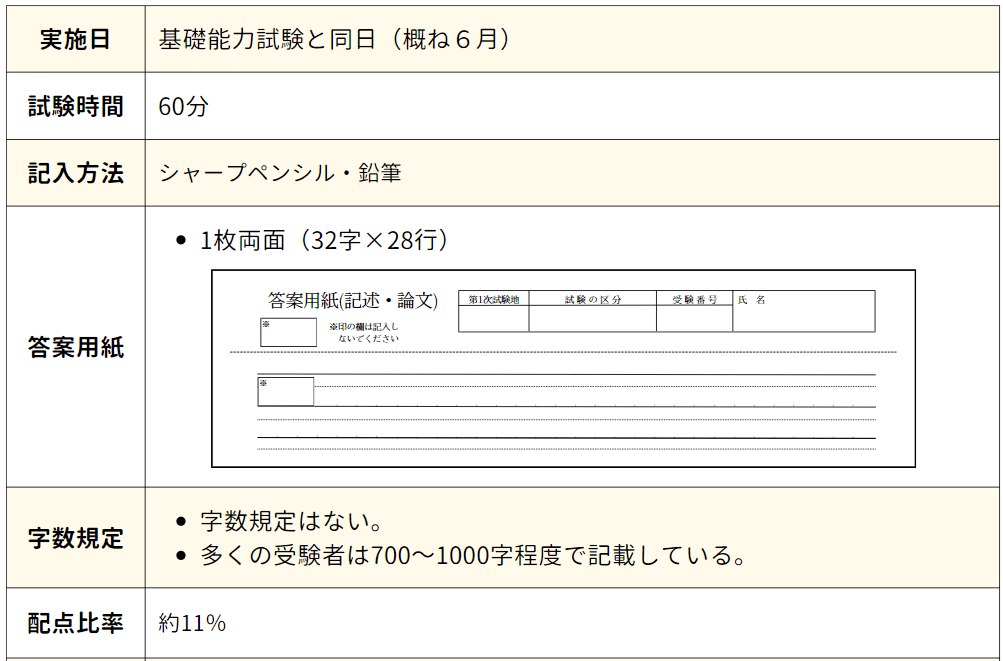
Task: Click the ※ box beside the ※印の欄 note
Action: click(288, 332)
